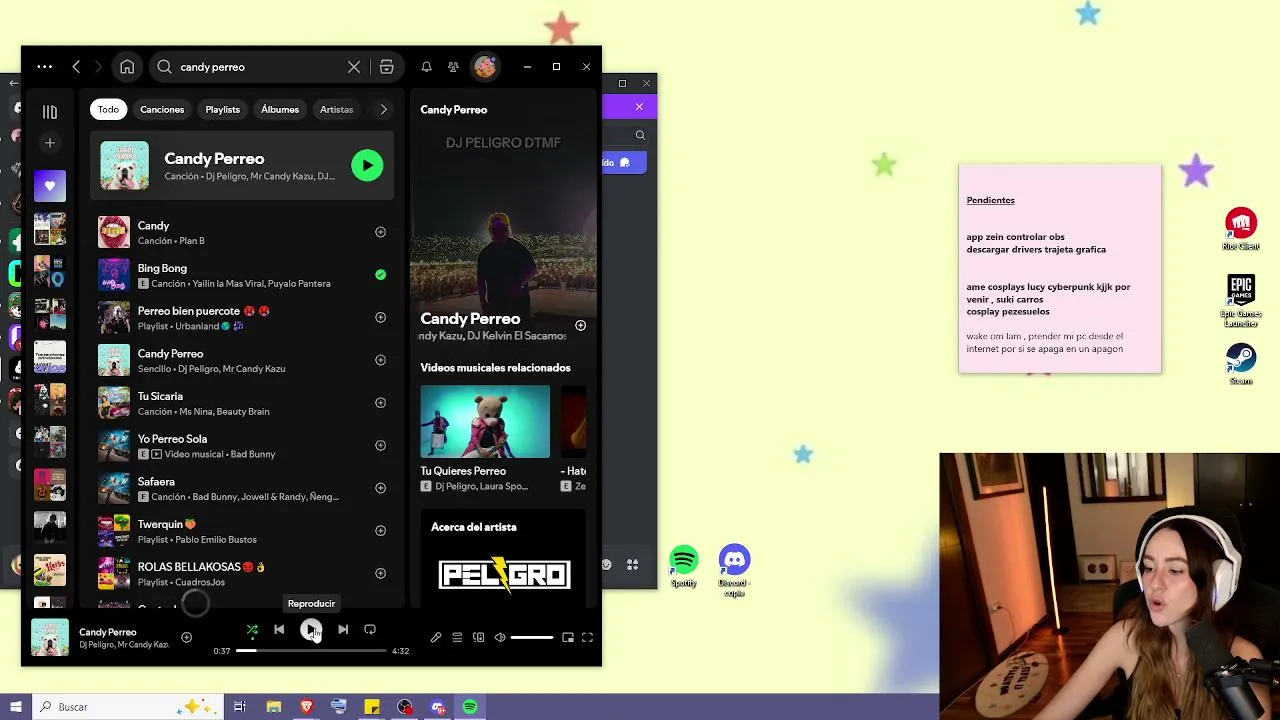Skip to next track
Screen dimensions: 1280x720
(x=343, y=629)
